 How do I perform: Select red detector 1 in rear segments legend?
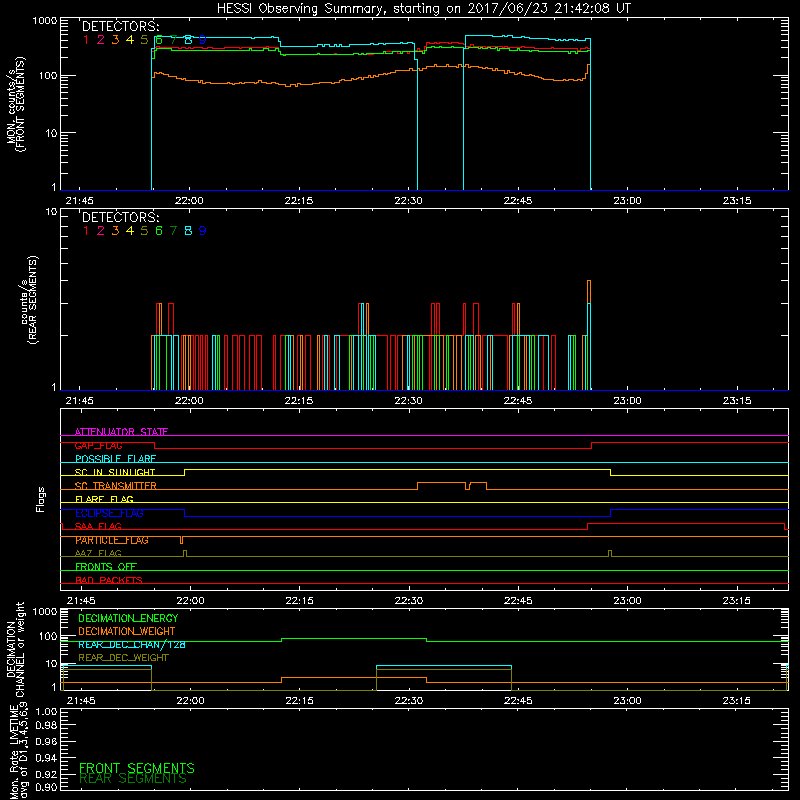(x=86, y=231)
